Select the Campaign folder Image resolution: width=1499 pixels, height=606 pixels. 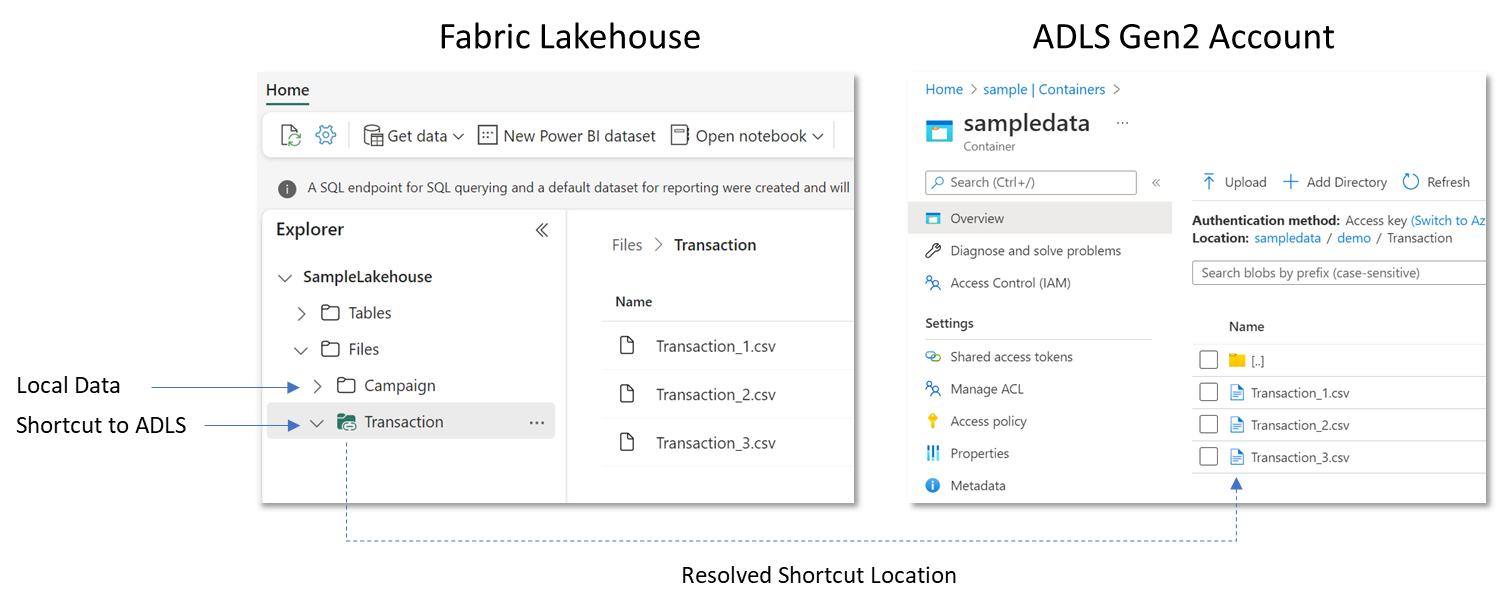pyautogui.click(x=386, y=386)
